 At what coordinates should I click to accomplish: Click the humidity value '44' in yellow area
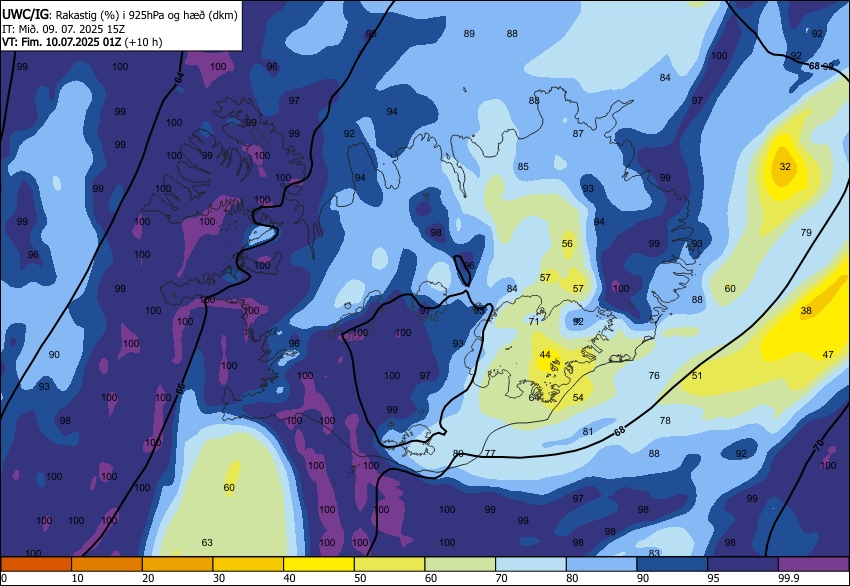point(545,355)
